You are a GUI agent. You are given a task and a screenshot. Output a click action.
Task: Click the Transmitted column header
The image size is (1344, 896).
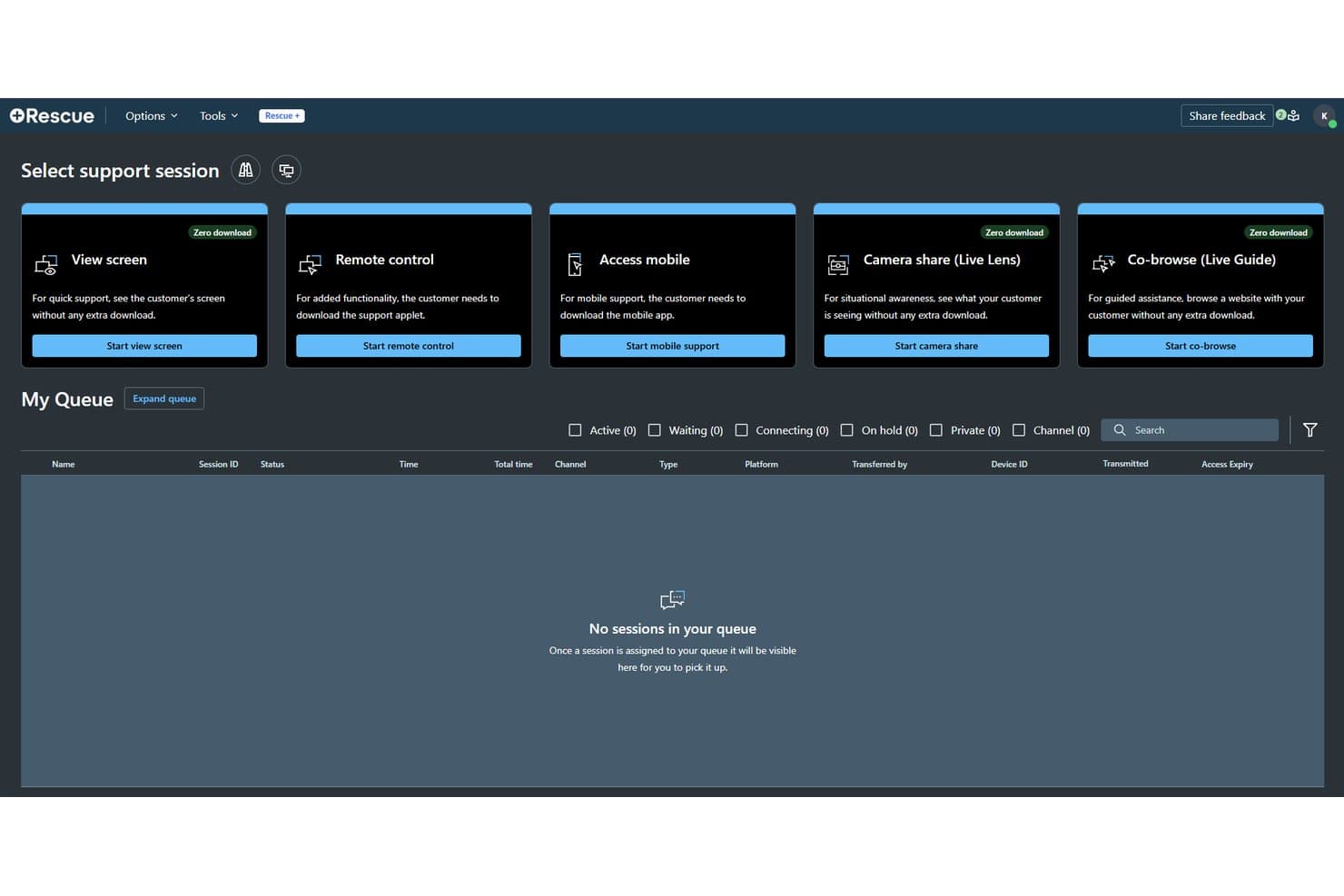click(x=1125, y=464)
